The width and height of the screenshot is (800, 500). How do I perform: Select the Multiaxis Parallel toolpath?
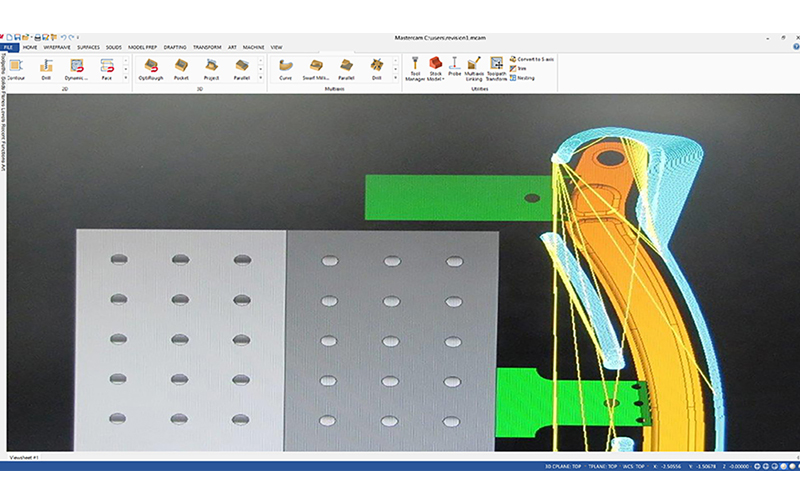346,69
